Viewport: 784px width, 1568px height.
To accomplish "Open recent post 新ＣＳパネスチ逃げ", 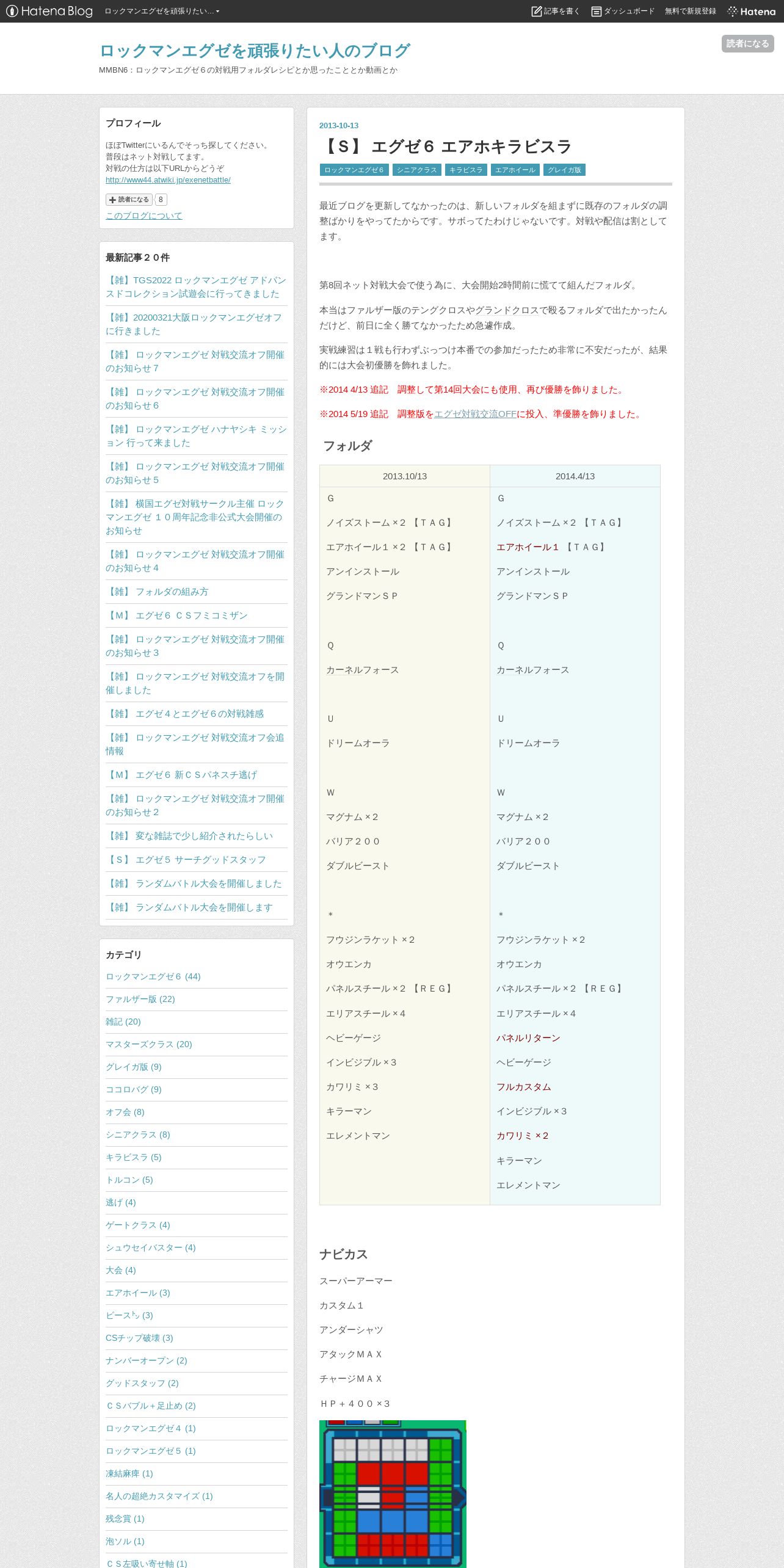I will [x=181, y=775].
